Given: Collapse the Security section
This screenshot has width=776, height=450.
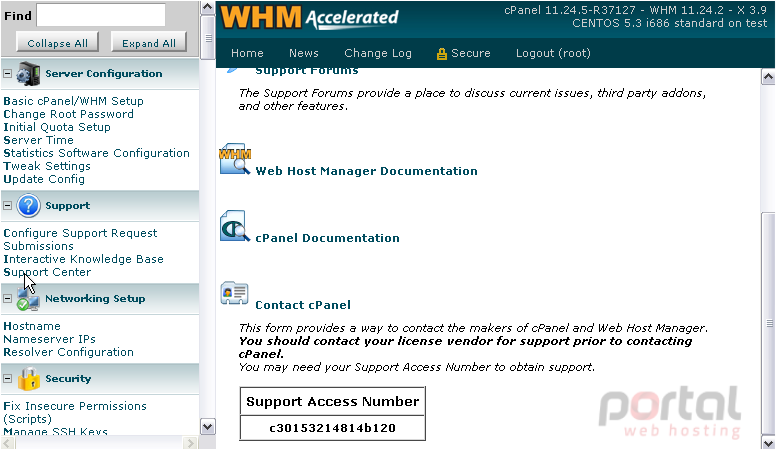Looking at the screenshot, I should click(x=7, y=378).
